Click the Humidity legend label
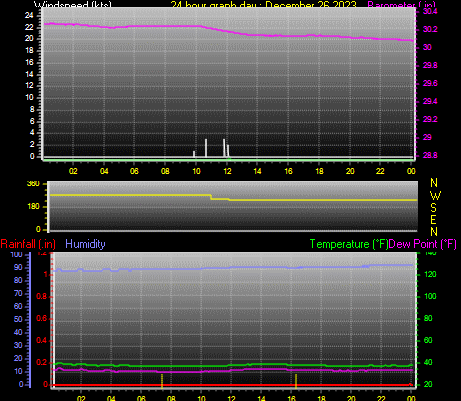Viewport: 461px width, 401px height. pyautogui.click(x=85, y=244)
